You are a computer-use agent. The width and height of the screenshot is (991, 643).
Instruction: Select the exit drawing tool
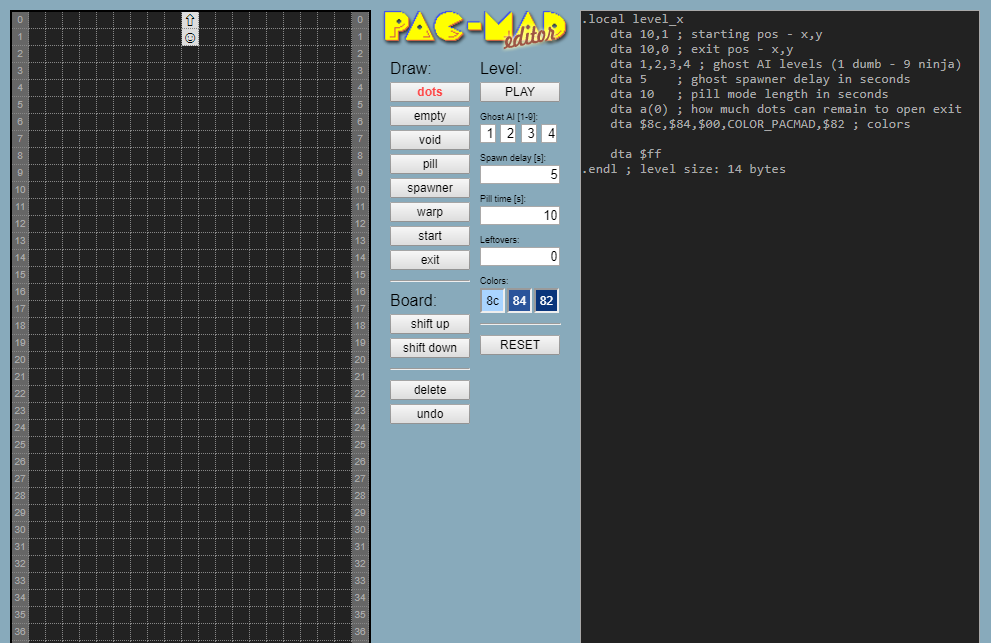coord(429,259)
